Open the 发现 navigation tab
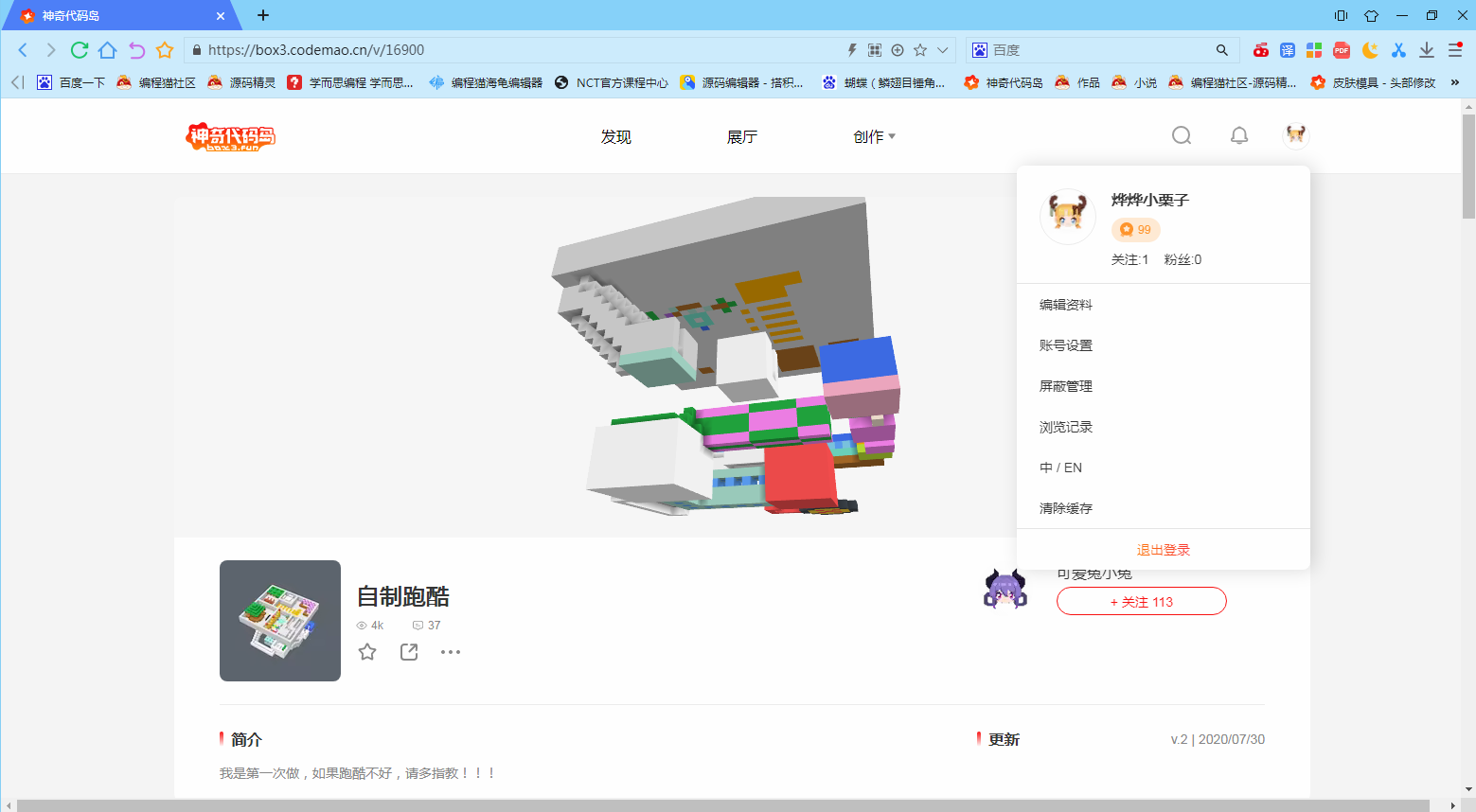Viewport: 1476px width, 812px height. [615, 137]
